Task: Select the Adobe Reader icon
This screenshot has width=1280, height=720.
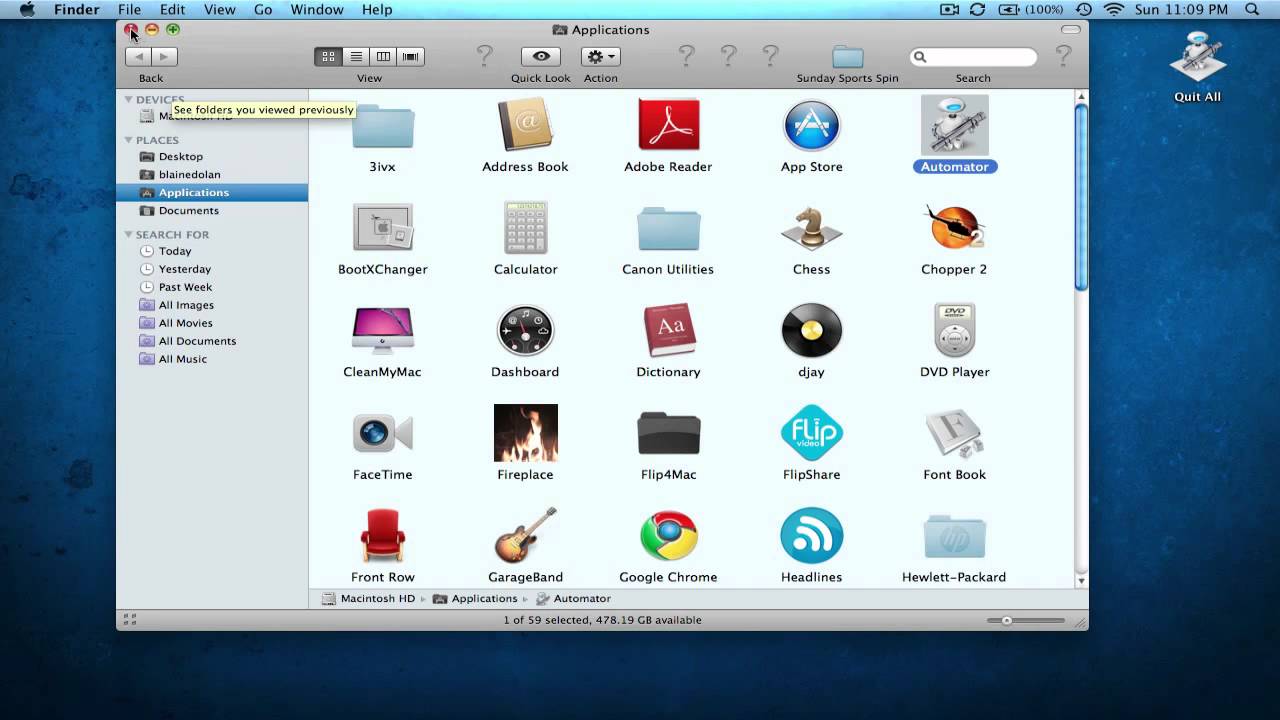Action: coord(668,125)
